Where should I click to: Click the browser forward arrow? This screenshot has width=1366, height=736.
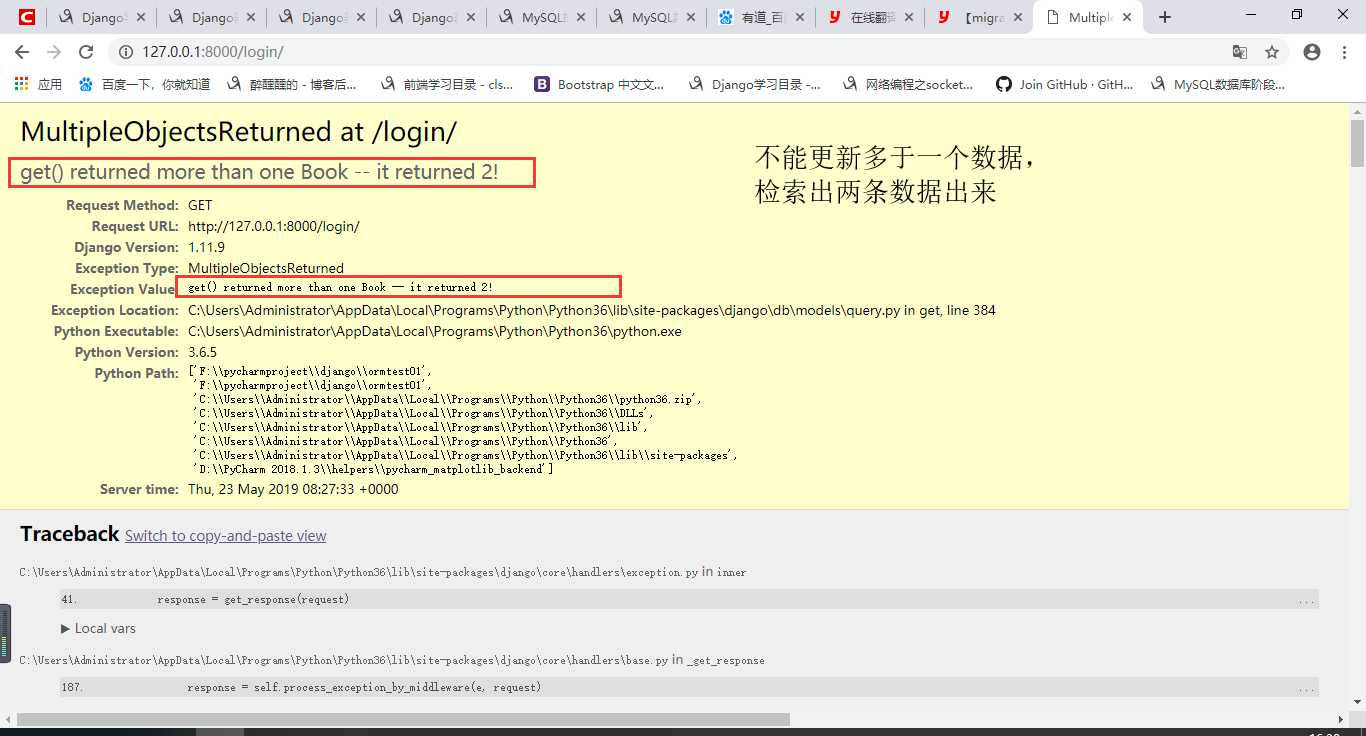(x=54, y=52)
